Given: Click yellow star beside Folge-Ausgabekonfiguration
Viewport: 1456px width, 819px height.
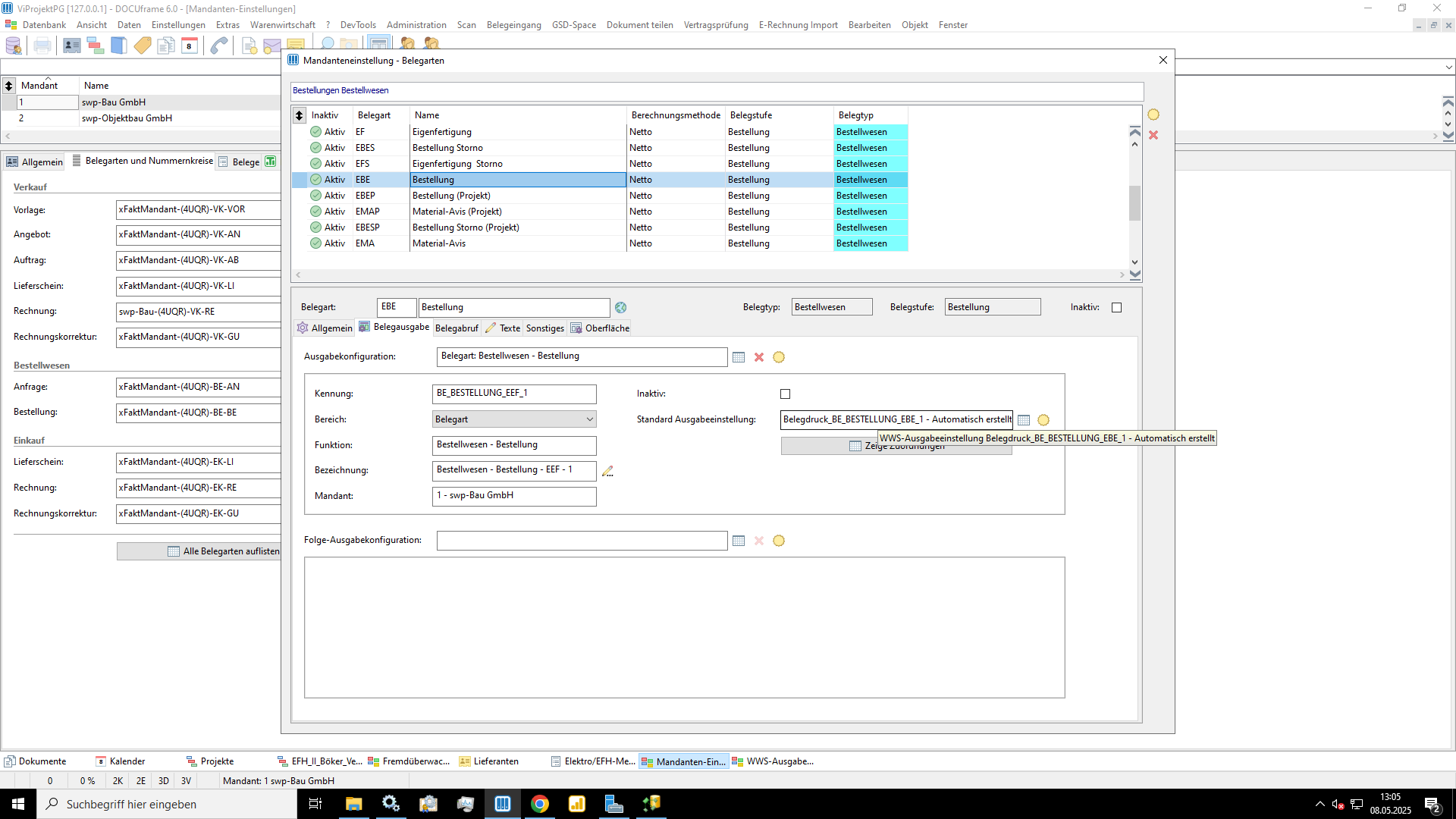Looking at the screenshot, I should [779, 541].
